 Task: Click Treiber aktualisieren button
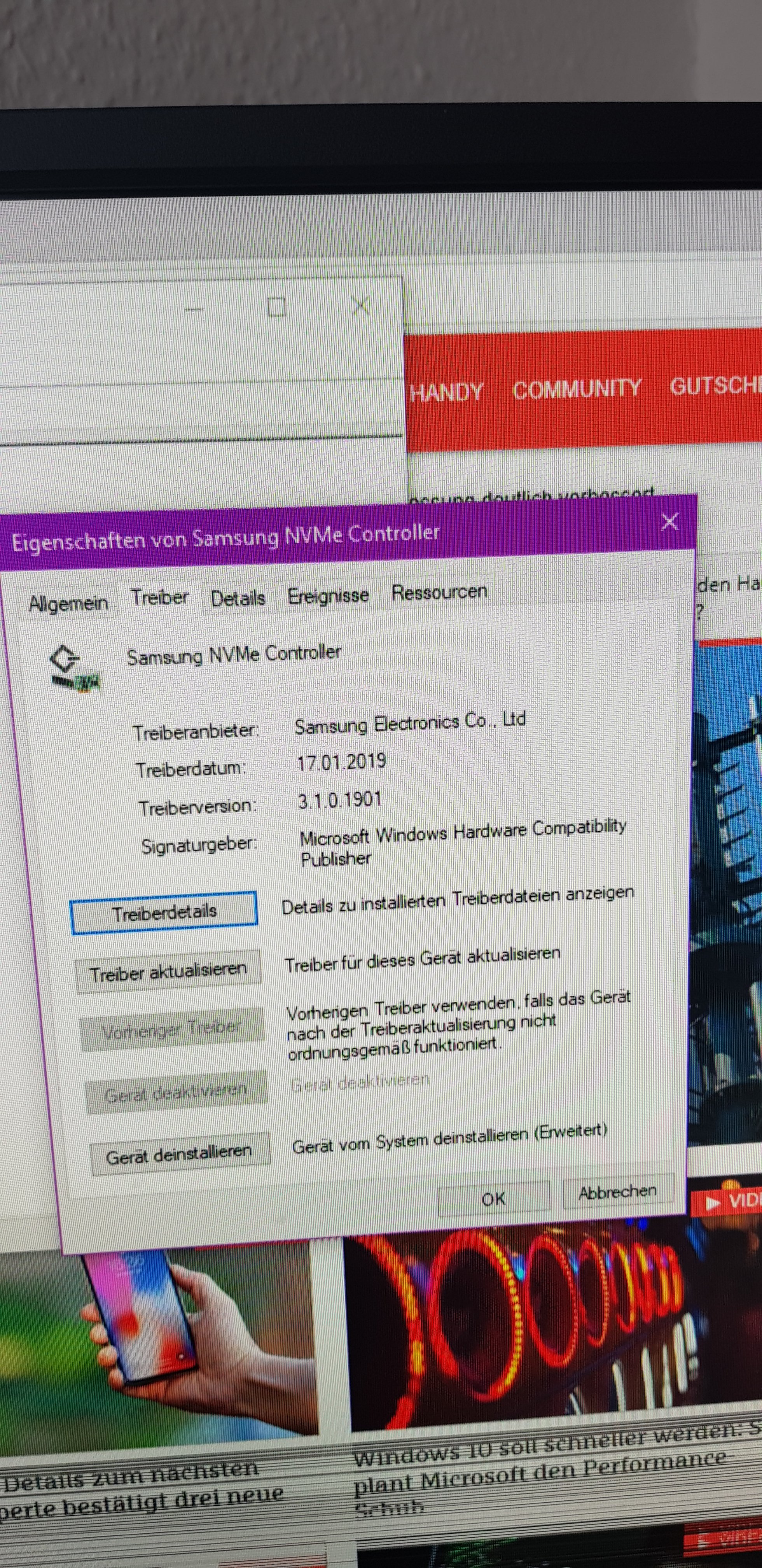click(168, 972)
